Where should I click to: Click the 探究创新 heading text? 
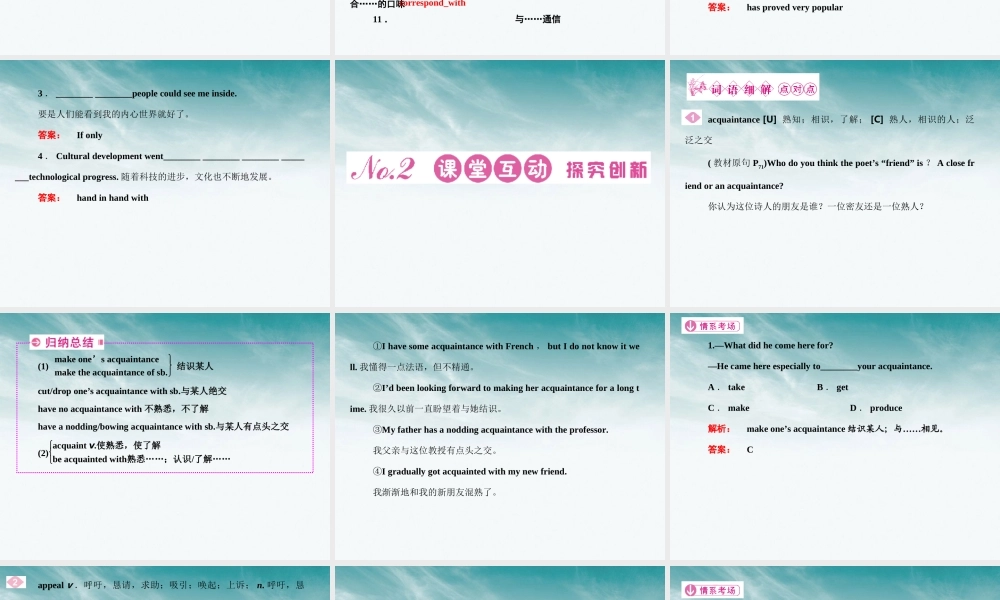[606, 170]
